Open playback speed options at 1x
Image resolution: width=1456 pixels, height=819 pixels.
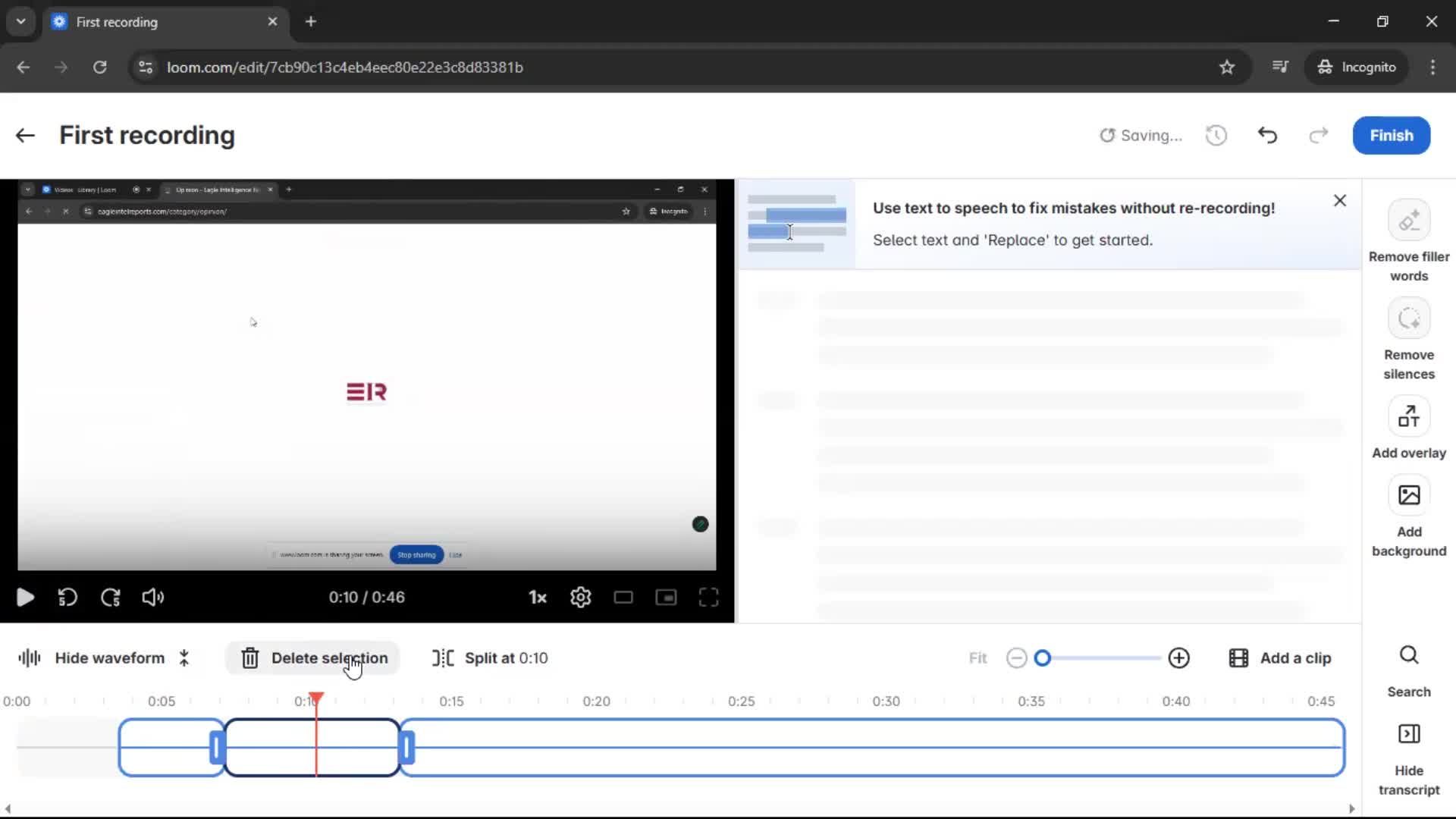(536, 598)
